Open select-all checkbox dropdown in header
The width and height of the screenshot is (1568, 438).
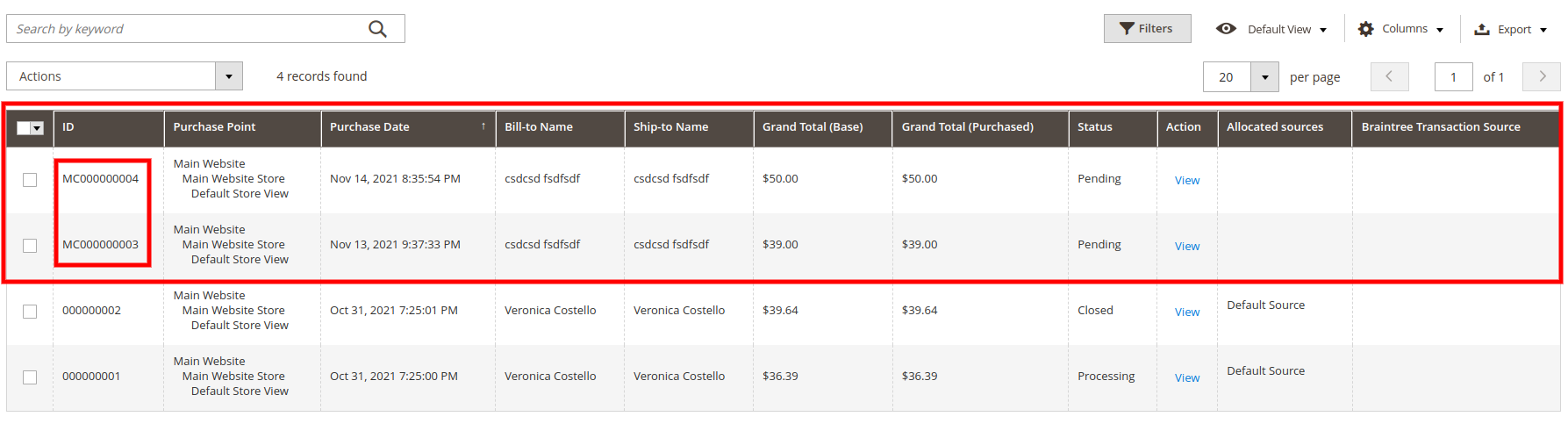[x=37, y=128]
